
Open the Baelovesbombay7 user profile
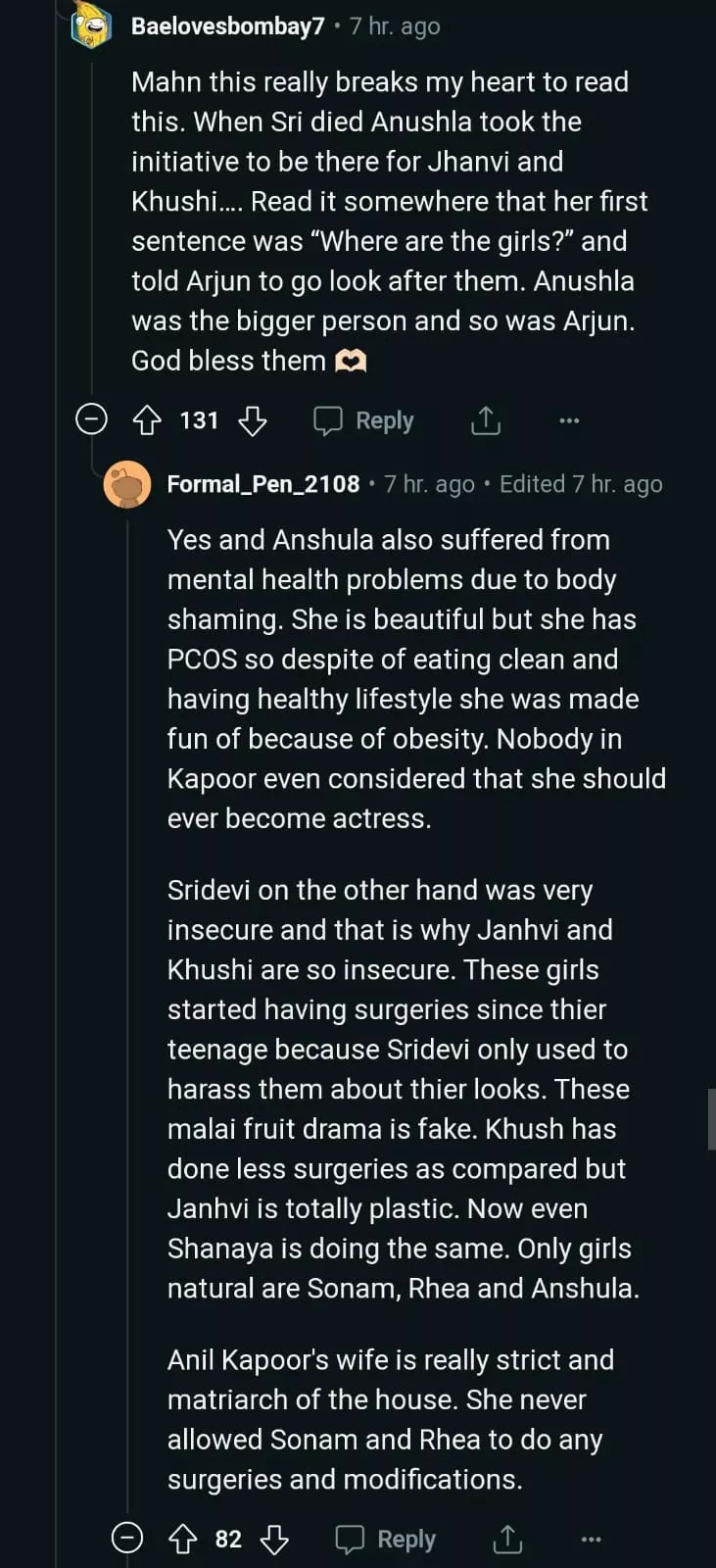point(227,26)
